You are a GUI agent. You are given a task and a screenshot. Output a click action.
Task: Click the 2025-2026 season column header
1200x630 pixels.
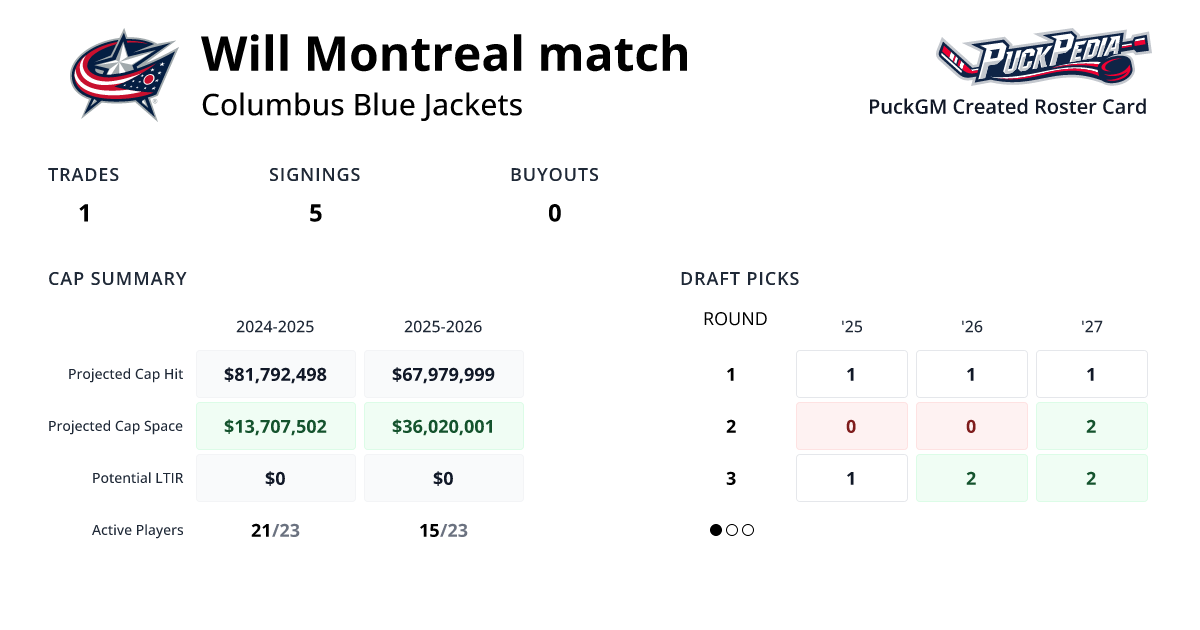(443, 327)
